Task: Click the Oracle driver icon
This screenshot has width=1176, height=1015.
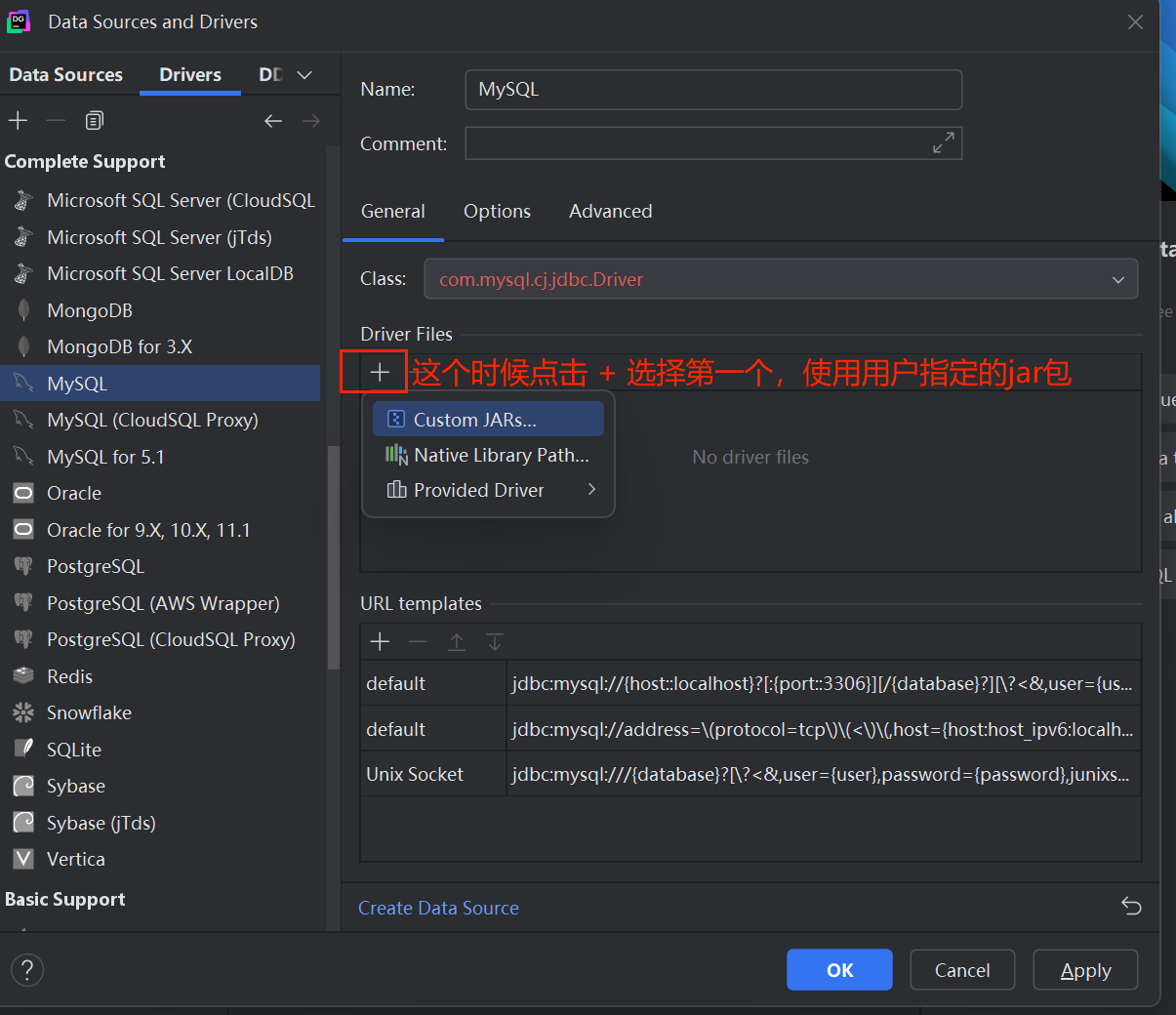Action: pos(23,494)
